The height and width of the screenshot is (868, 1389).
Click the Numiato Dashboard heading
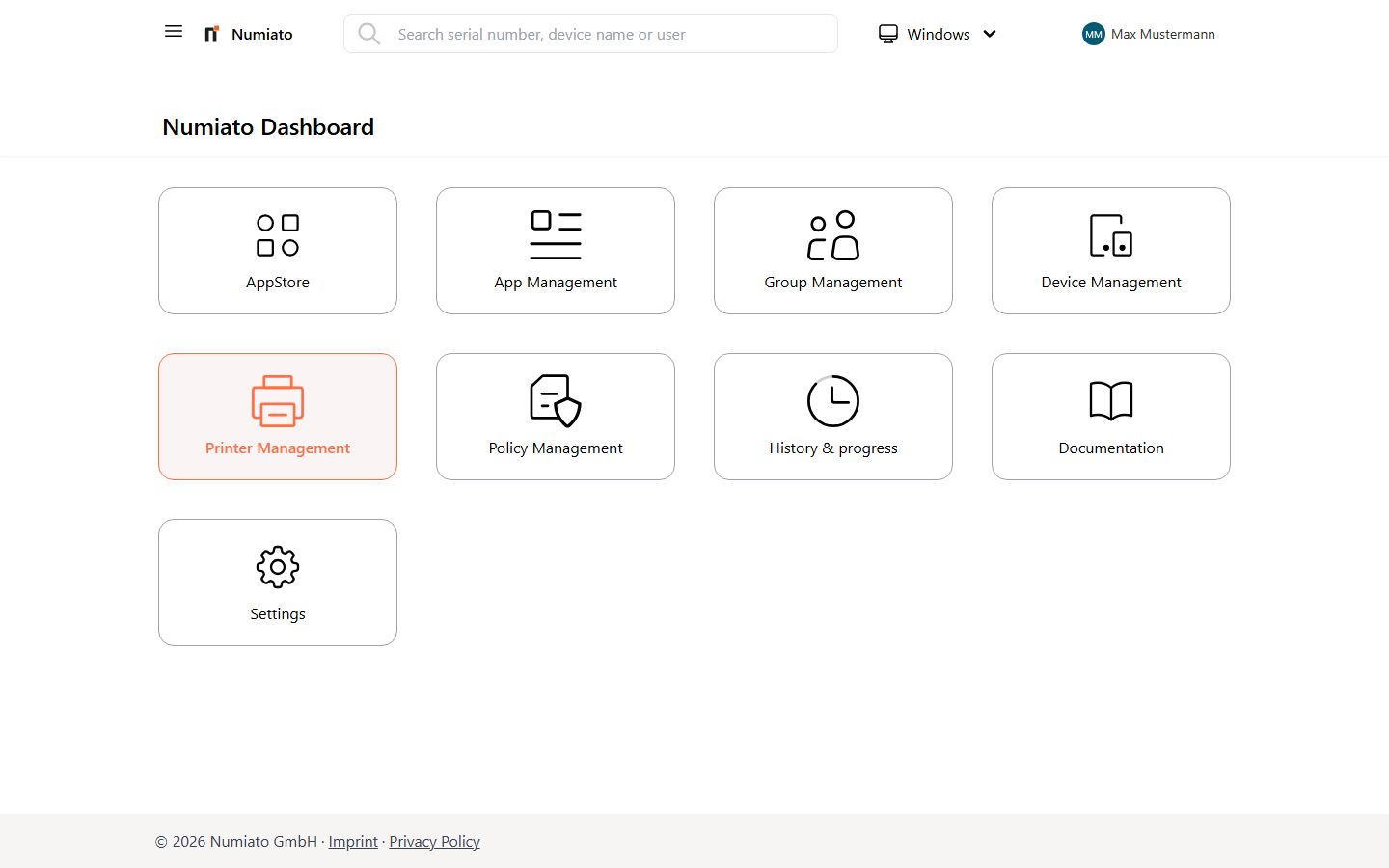coord(267,126)
